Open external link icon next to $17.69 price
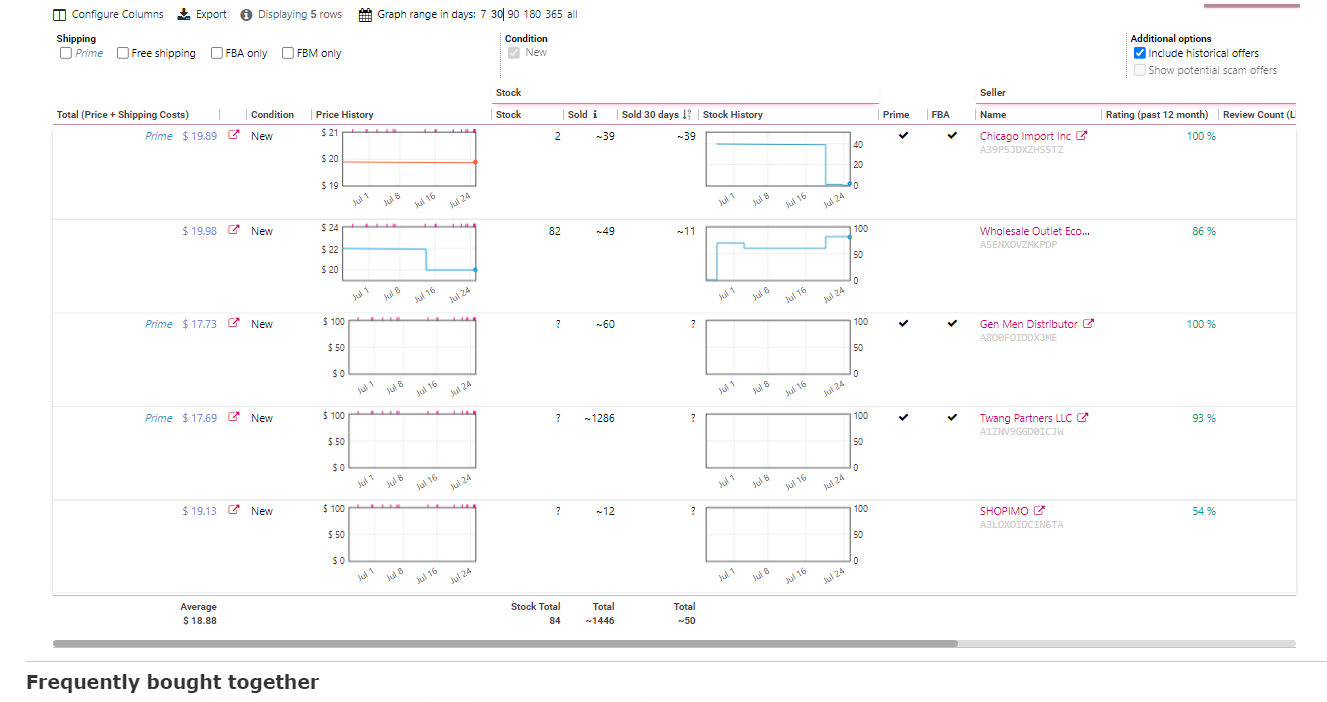The height and width of the screenshot is (702, 1327). tap(234, 418)
